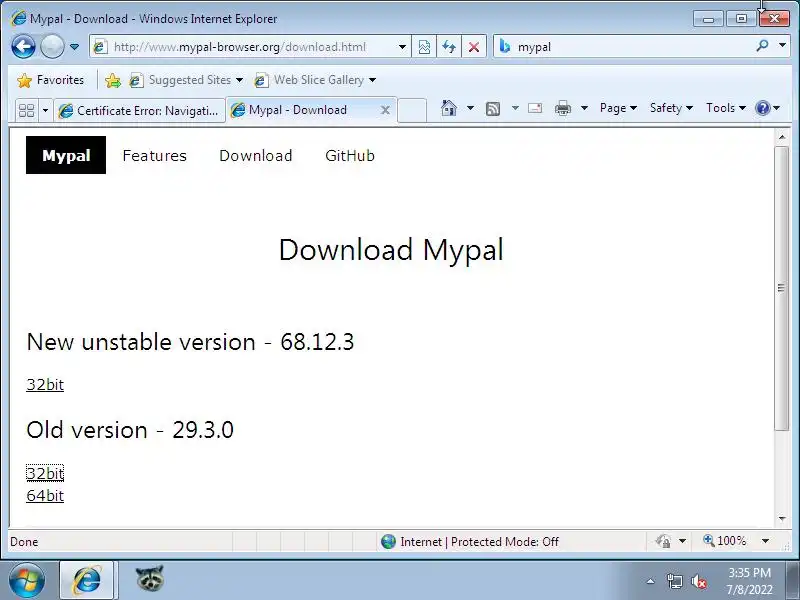This screenshot has width=800, height=600.
Task: Switch to Certificate Error tab
Action: (139, 110)
